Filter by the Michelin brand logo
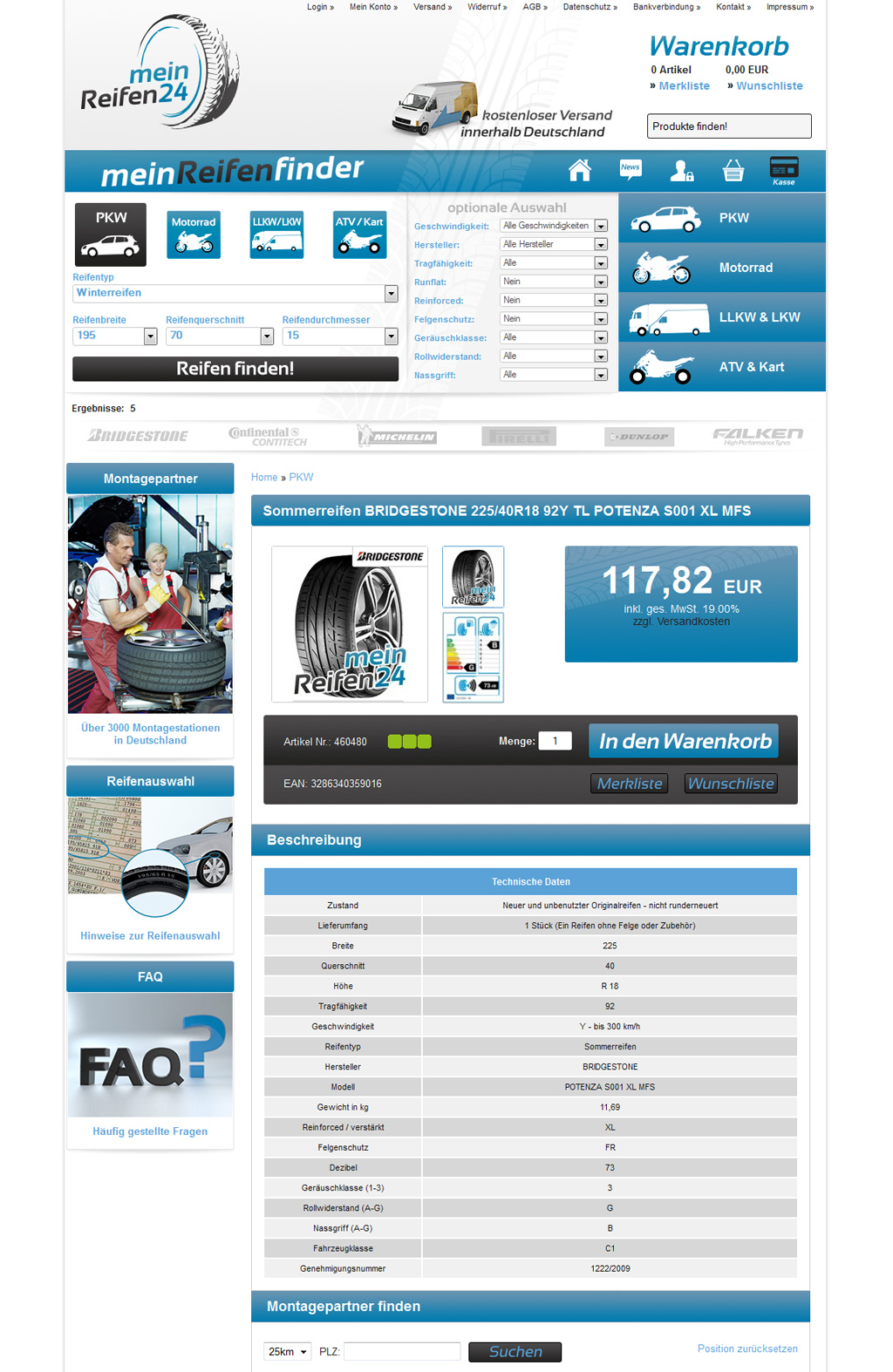The height and width of the screenshot is (1372, 893). coord(397,436)
